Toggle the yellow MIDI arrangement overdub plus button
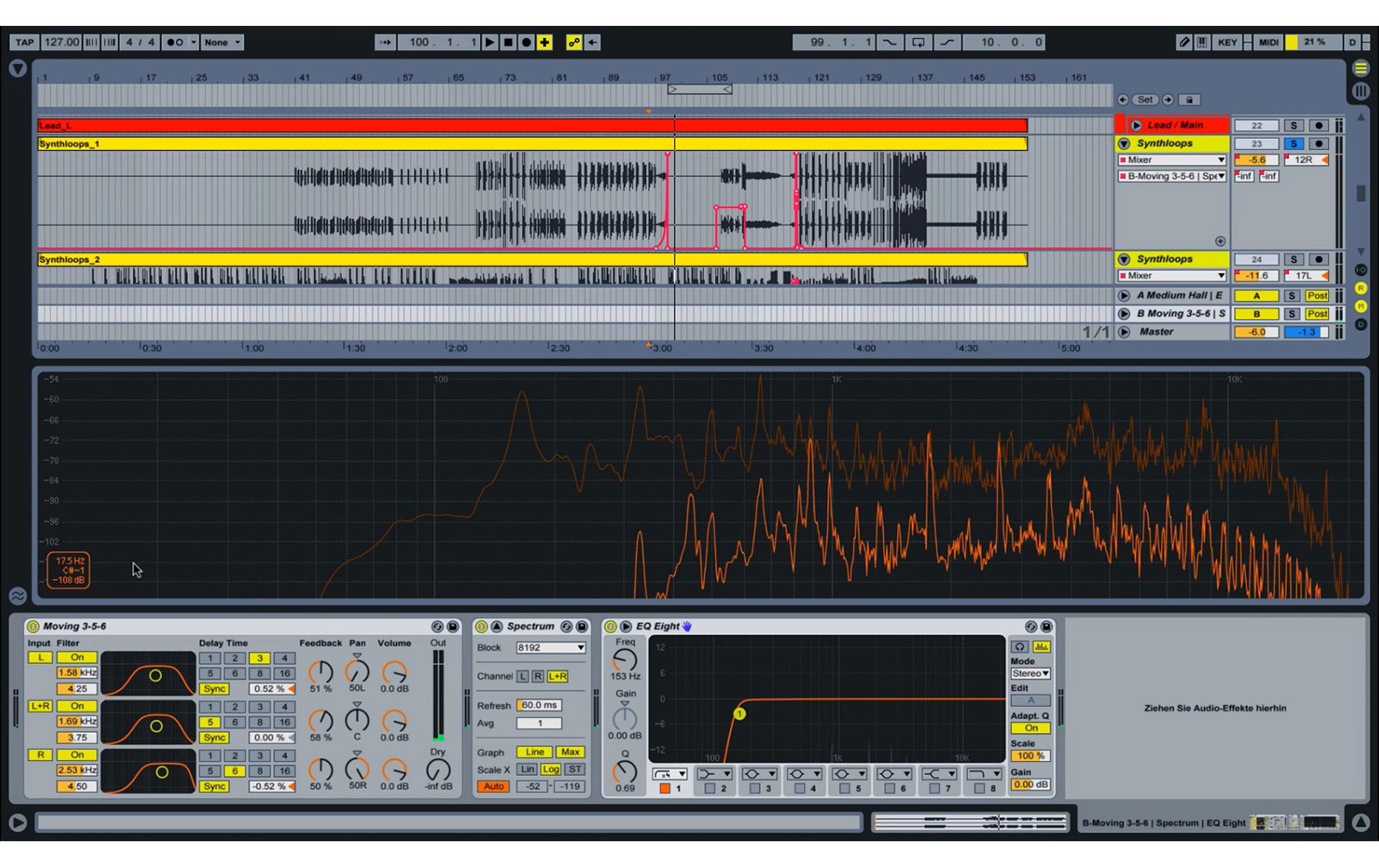This screenshot has width=1379, height=868. 545,42
